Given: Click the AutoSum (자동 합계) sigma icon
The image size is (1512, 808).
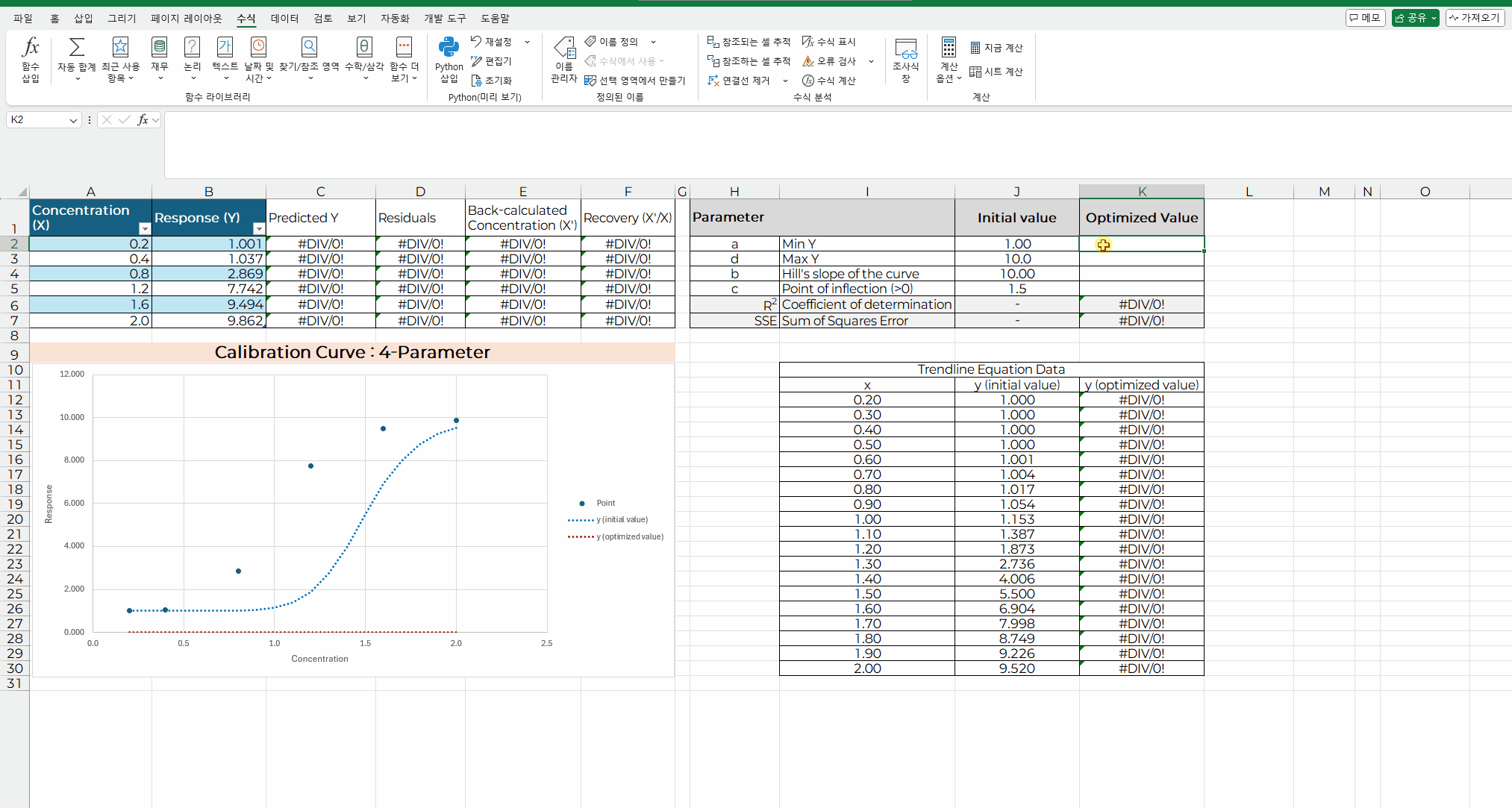Looking at the screenshot, I should click(x=76, y=48).
